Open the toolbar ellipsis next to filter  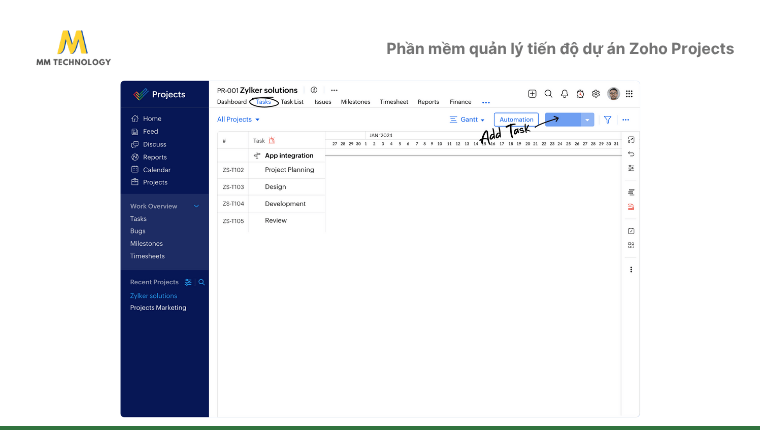coord(626,120)
